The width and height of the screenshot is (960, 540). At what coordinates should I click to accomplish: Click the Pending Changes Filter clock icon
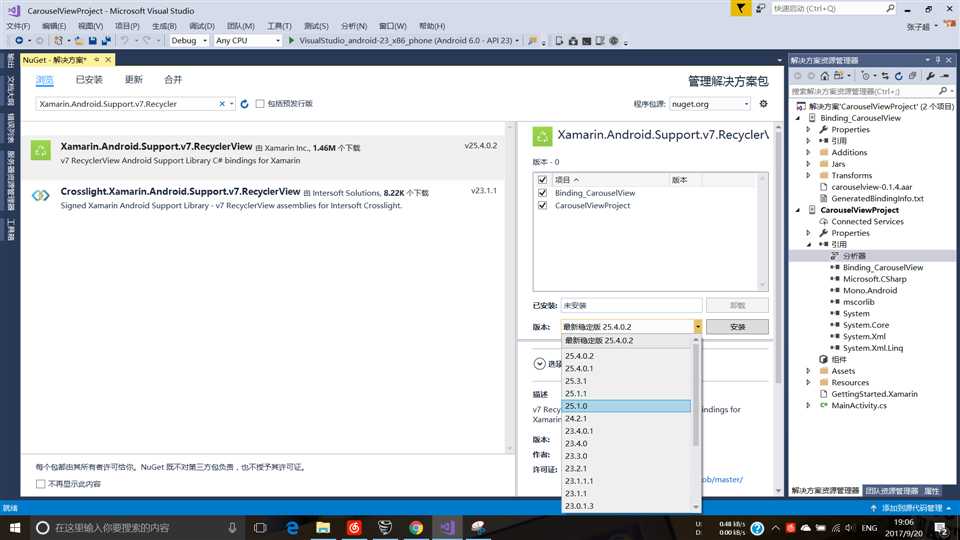[865, 76]
